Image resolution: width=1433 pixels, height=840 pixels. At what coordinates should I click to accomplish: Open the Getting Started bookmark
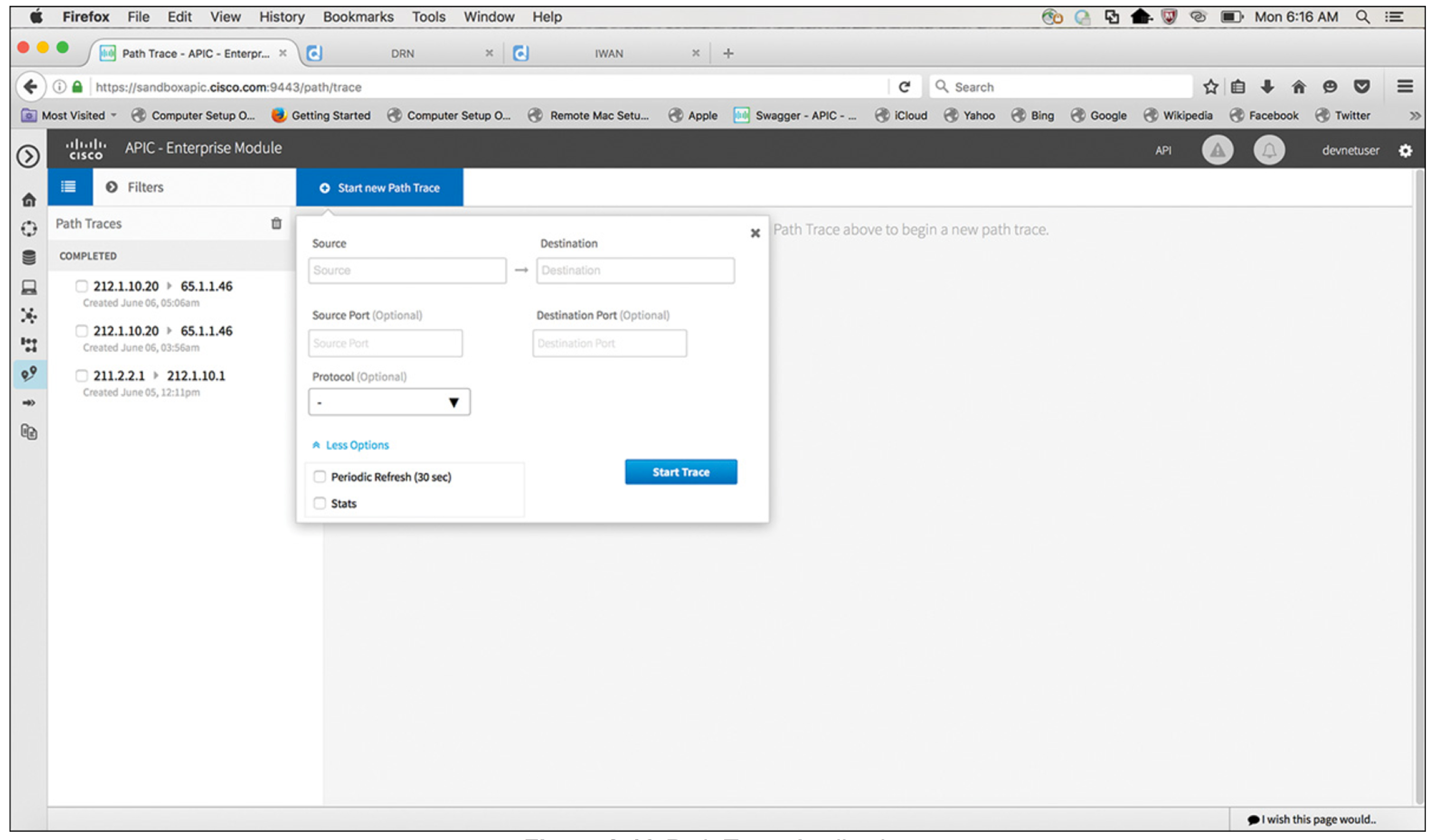[x=321, y=115]
